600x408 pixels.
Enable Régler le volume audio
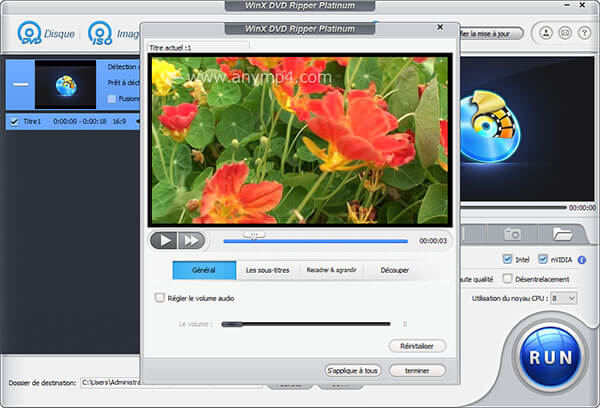(160, 298)
